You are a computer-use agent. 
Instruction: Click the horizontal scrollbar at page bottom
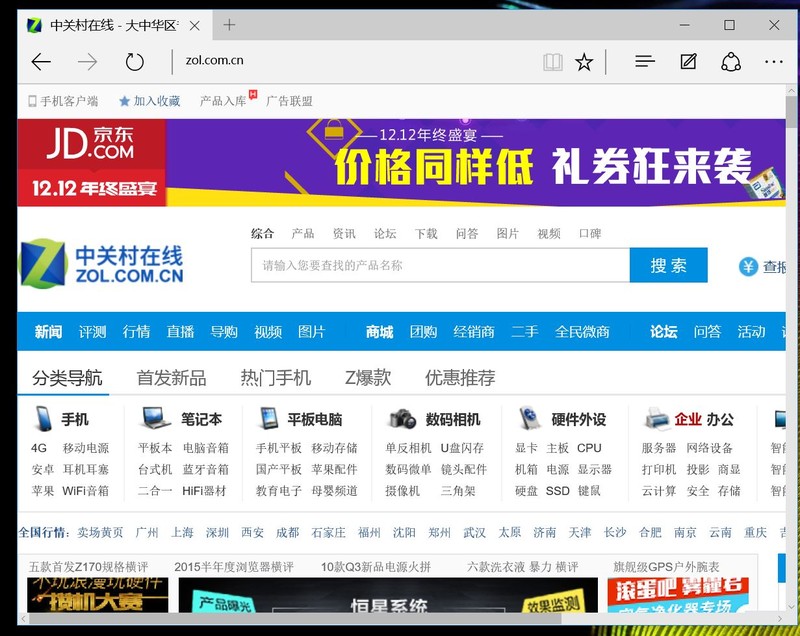point(296,619)
